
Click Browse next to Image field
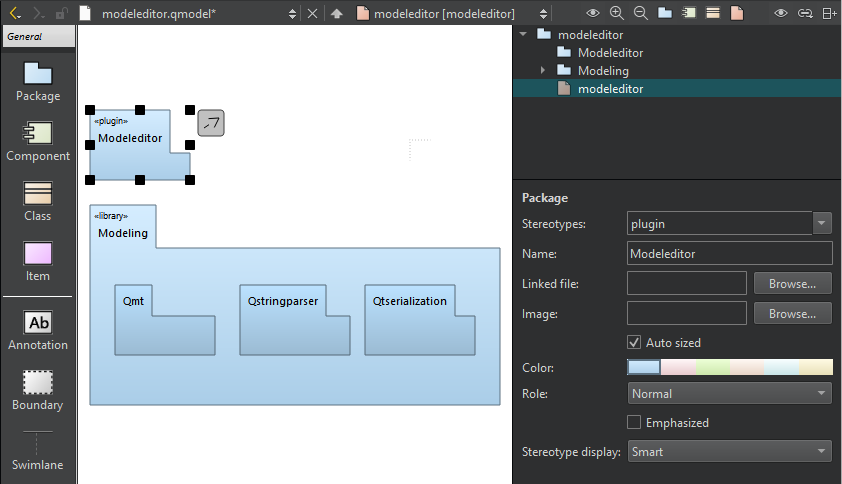[792, 313]
